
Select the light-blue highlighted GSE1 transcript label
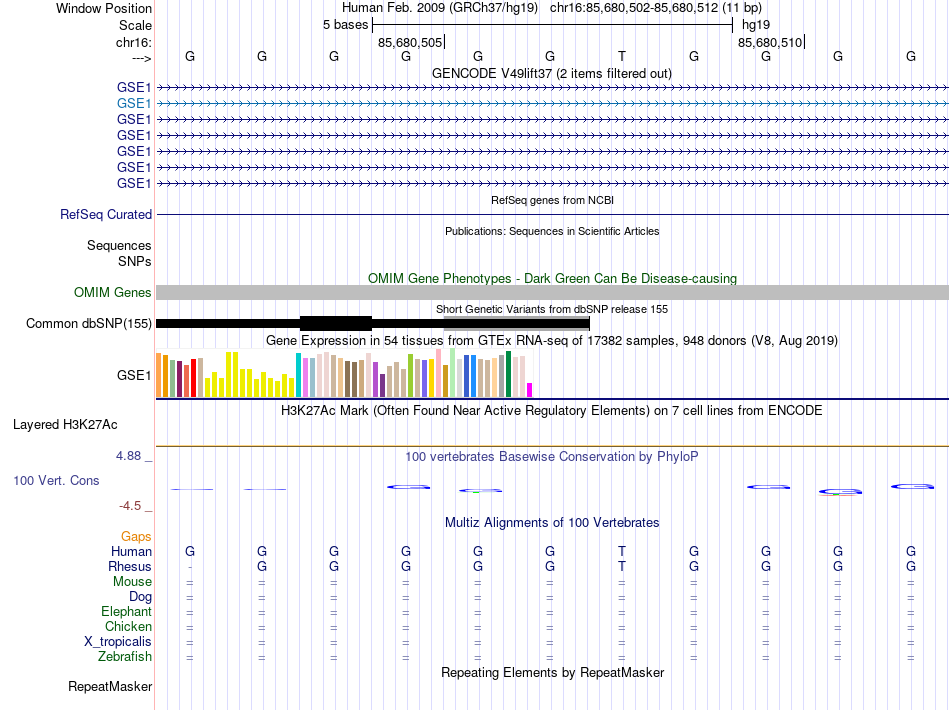(x=133, y=104)
